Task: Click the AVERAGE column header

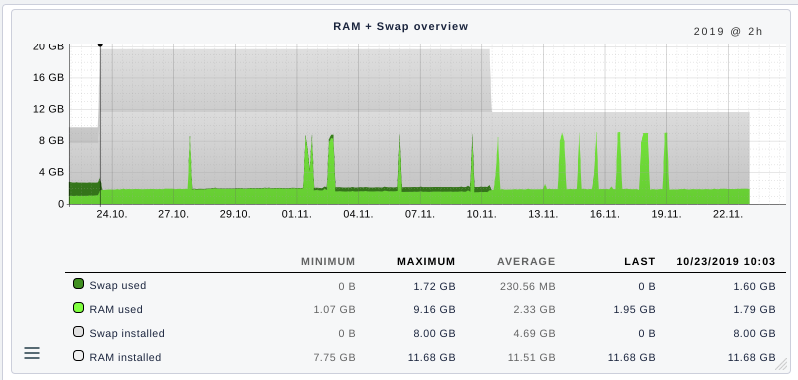Action: [x=526, y=261]
